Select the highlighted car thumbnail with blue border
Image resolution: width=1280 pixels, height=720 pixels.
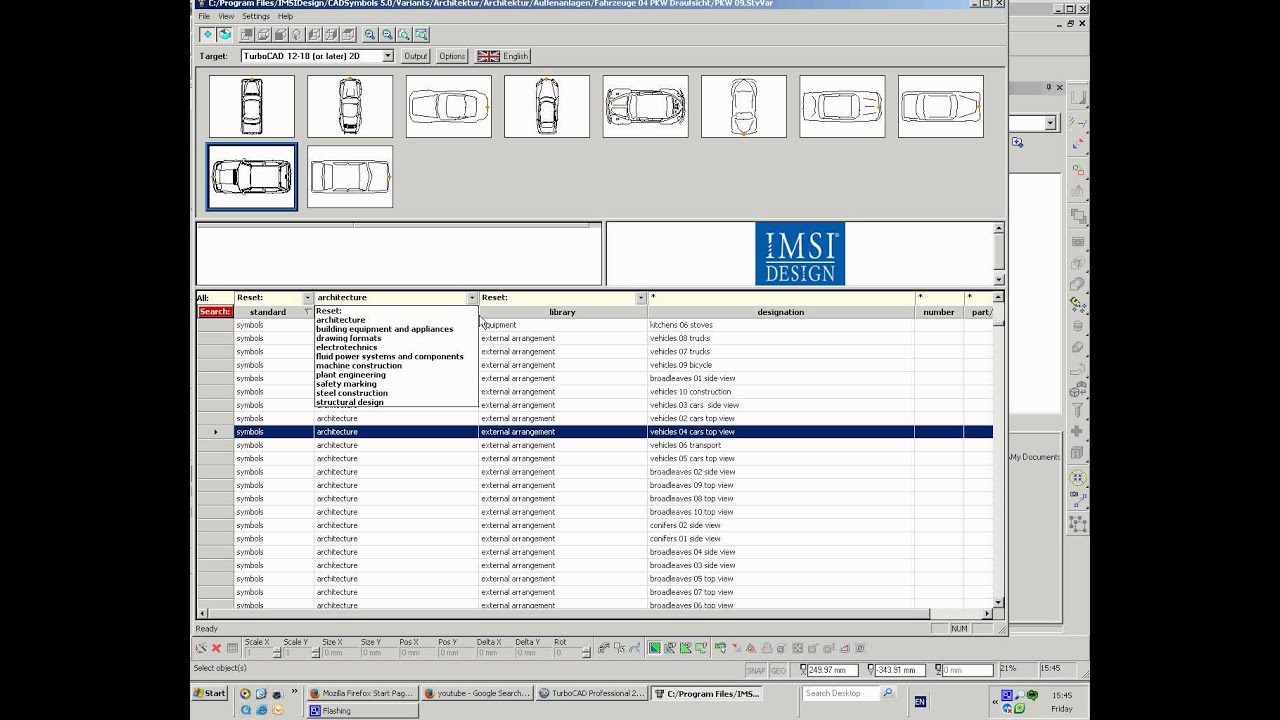coord(252,177)
